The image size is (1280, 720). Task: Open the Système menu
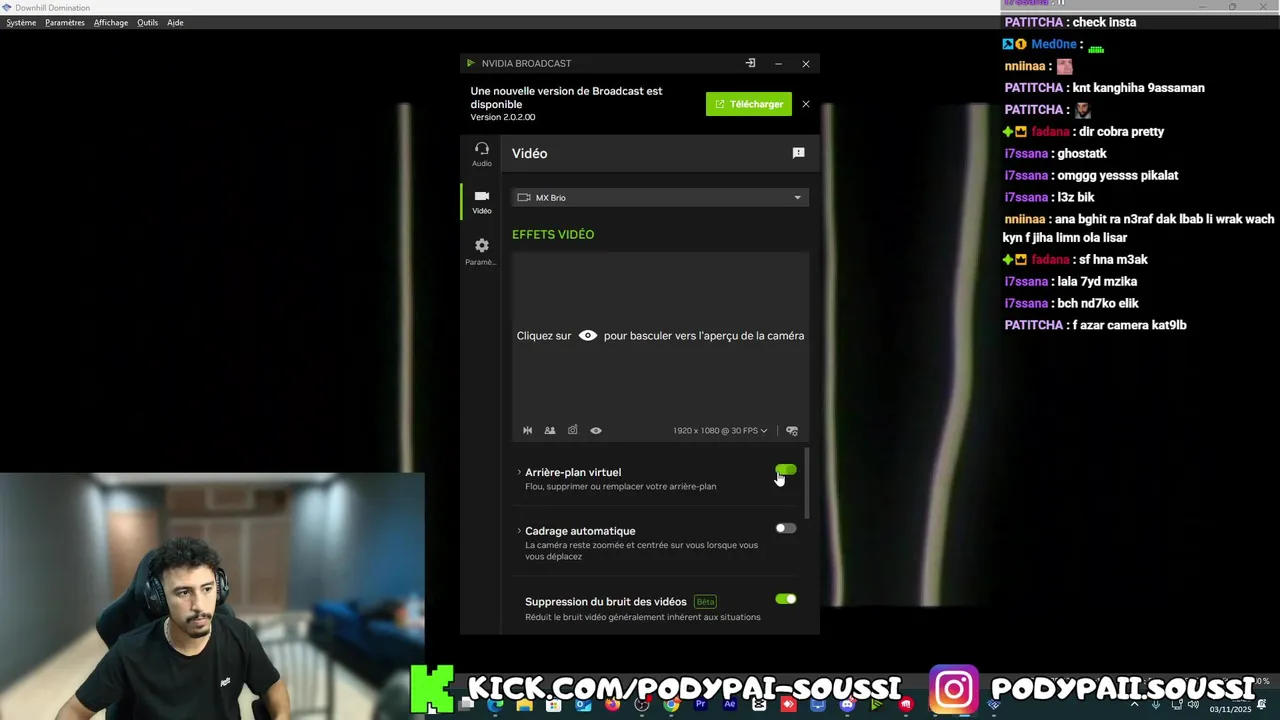click(21, 22)
